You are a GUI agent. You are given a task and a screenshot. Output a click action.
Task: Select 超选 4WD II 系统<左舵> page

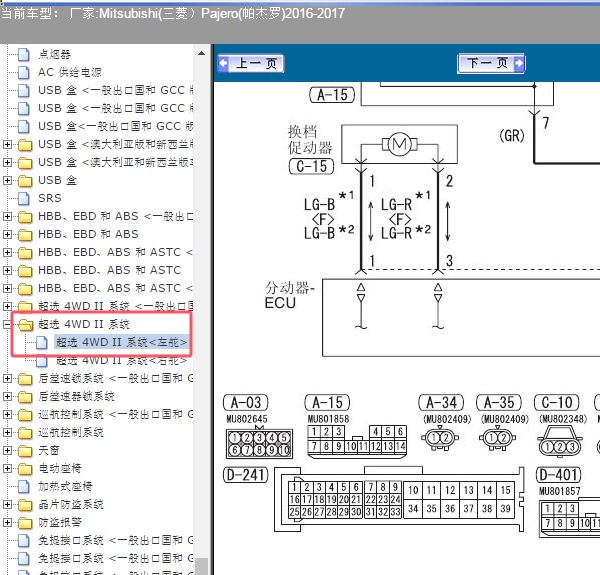point(121,342)
